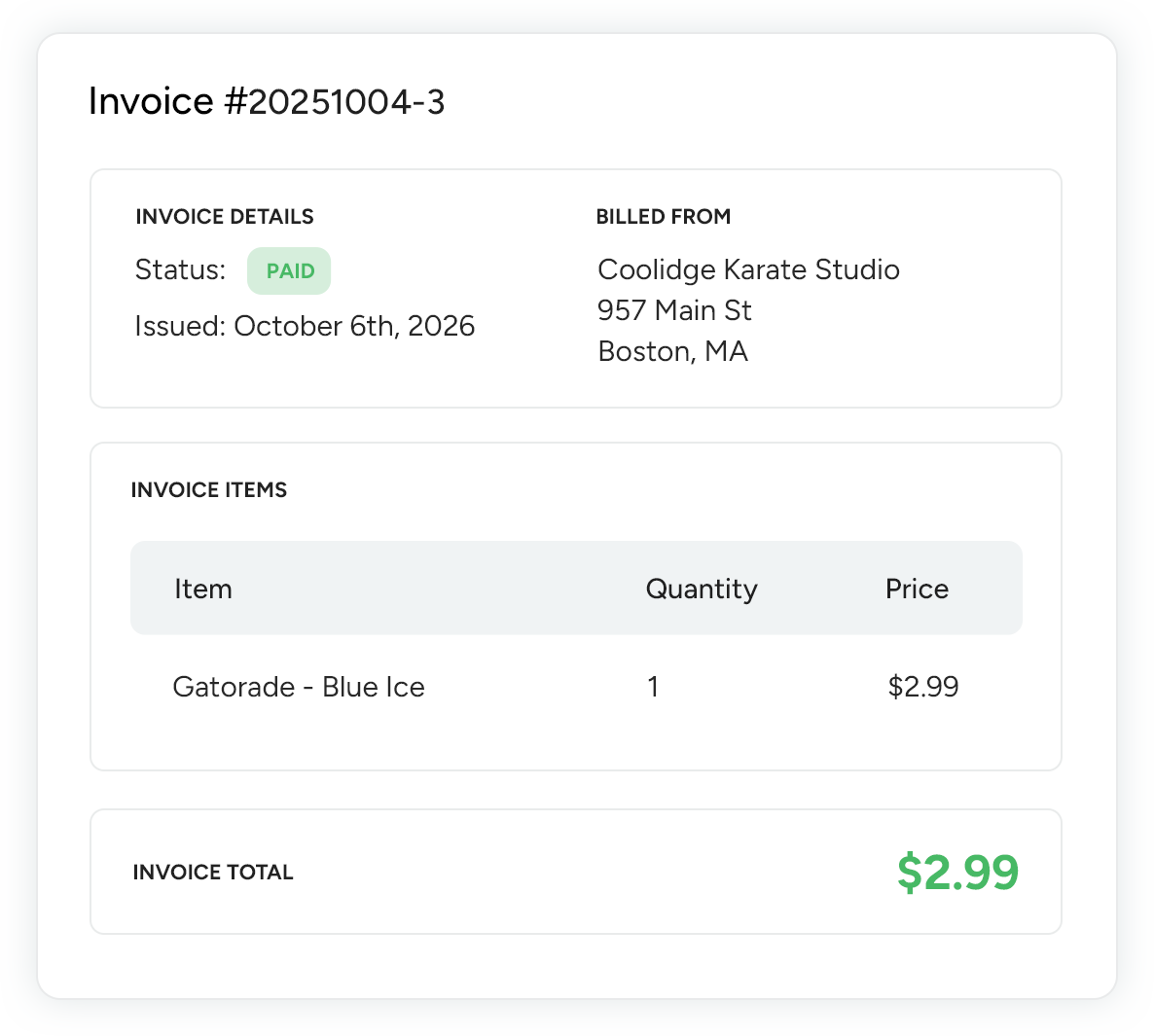Click the Issued October 6th, 2026 date
This screenshot has width=1154, height=1036.
[x=305, y=326]
